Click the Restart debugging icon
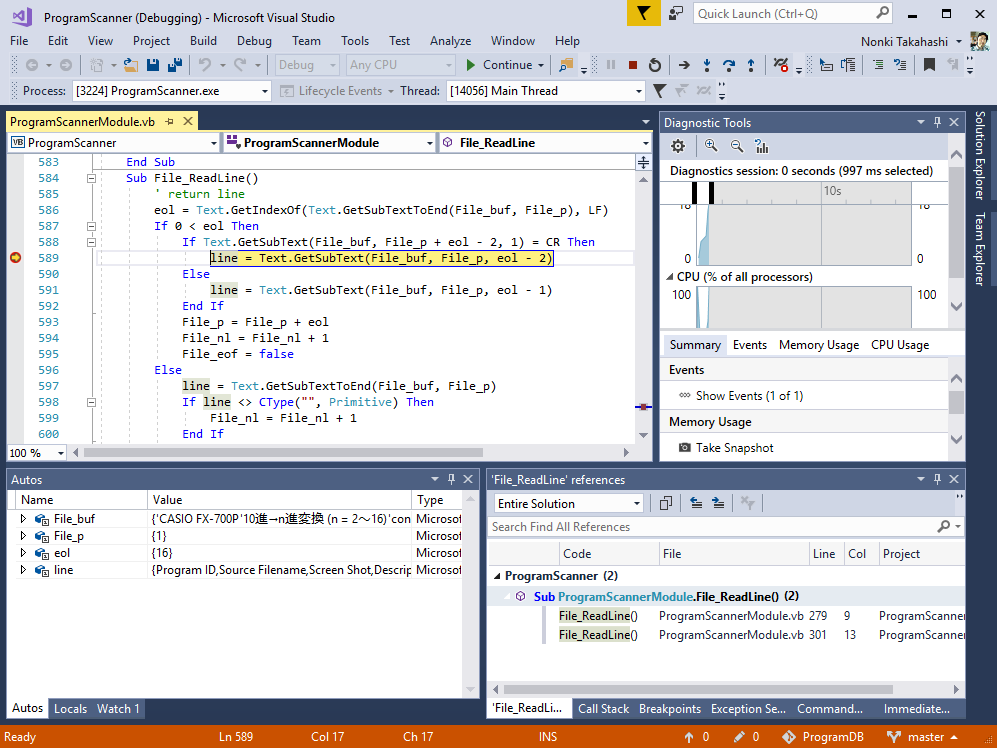Image resolution: width=997 pixels, height=748 pixels. (x=654, y=65)
